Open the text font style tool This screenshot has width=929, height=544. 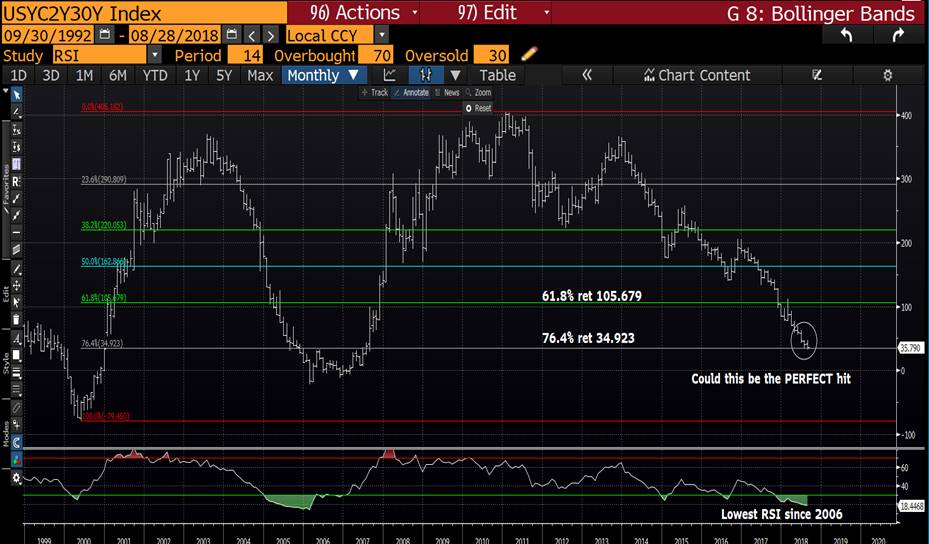17,339
